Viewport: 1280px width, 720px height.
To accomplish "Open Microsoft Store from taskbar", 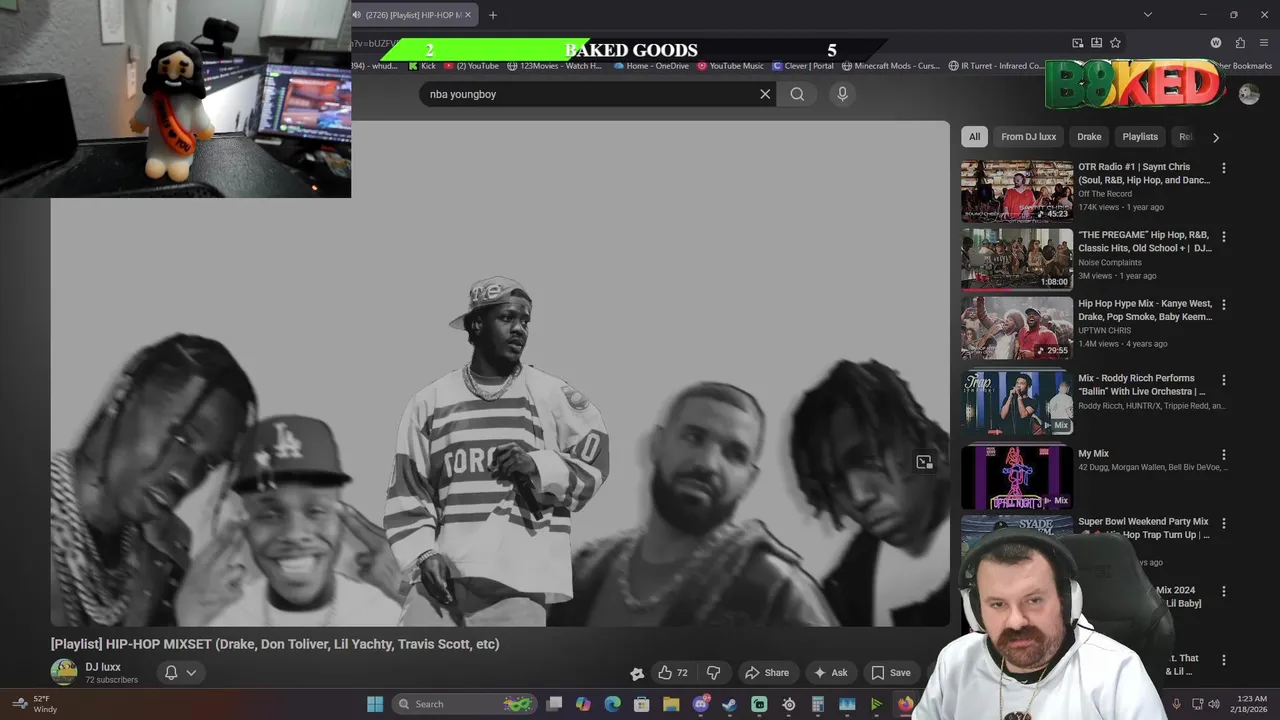I will point(642,704).
